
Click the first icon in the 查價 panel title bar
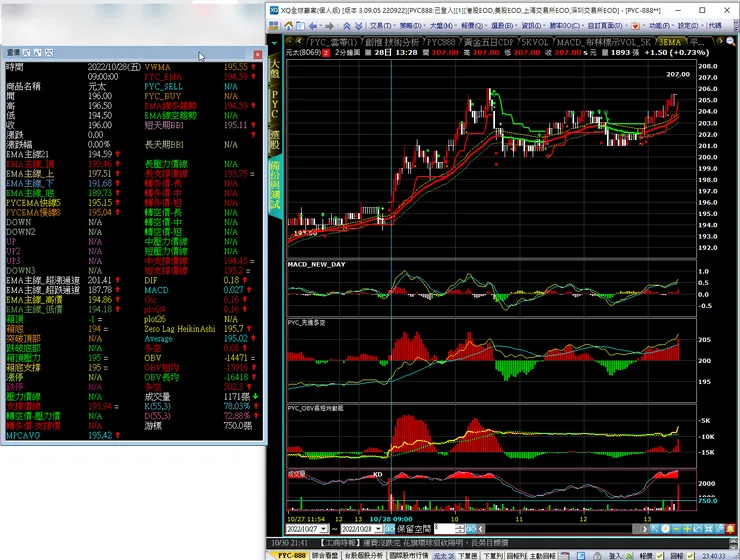click(x=28, y=50)
